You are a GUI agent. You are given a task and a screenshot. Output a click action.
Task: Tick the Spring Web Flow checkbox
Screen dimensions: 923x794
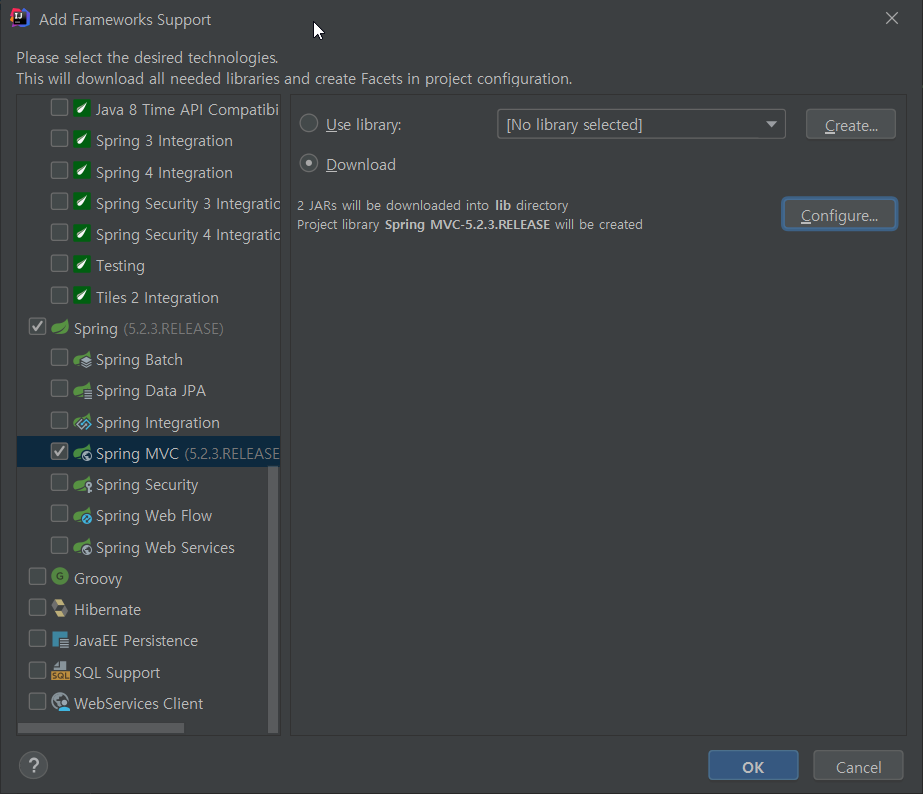click(x=59, y=514)
